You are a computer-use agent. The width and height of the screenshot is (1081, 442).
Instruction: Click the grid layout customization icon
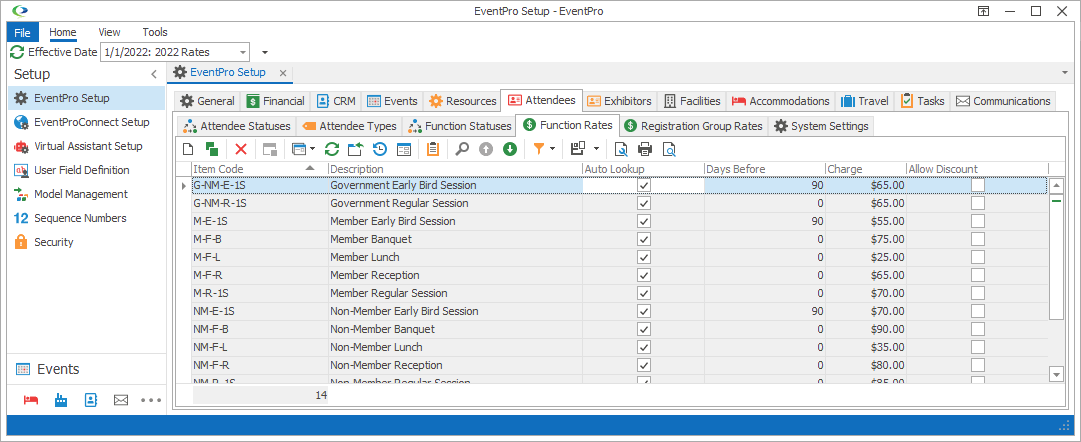pos(578,148)
